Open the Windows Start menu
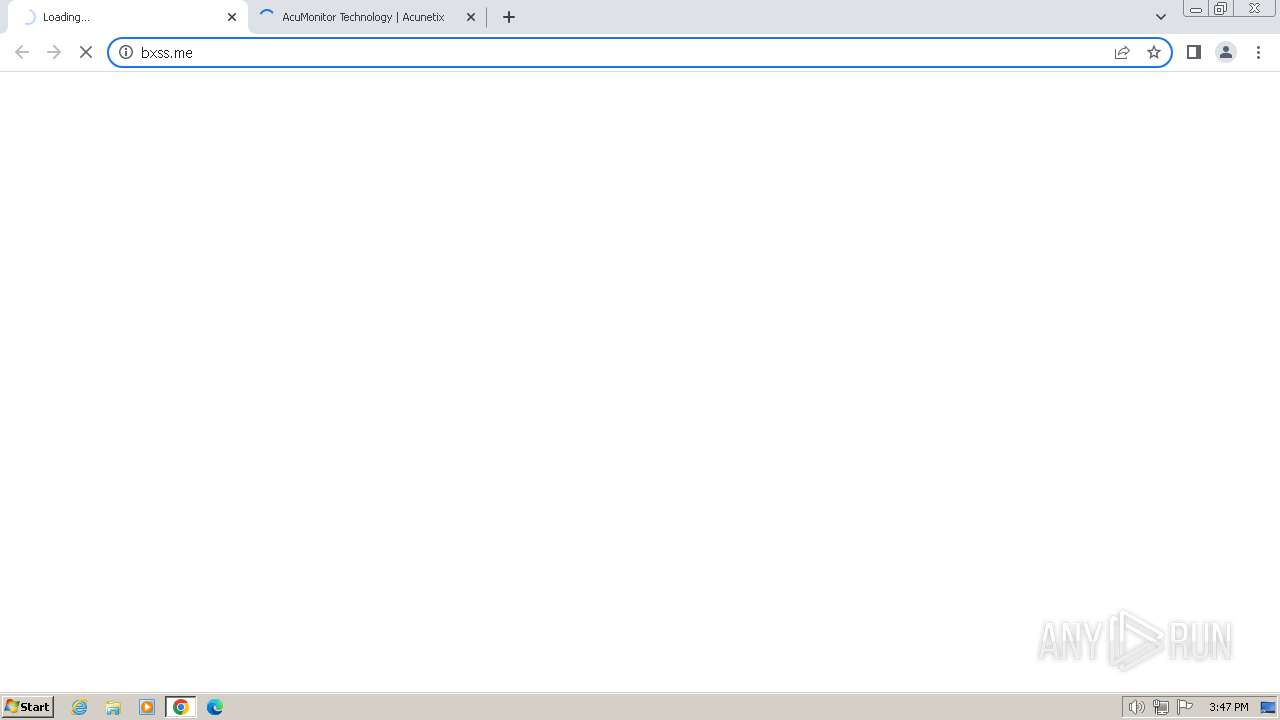 coord(27,707)
